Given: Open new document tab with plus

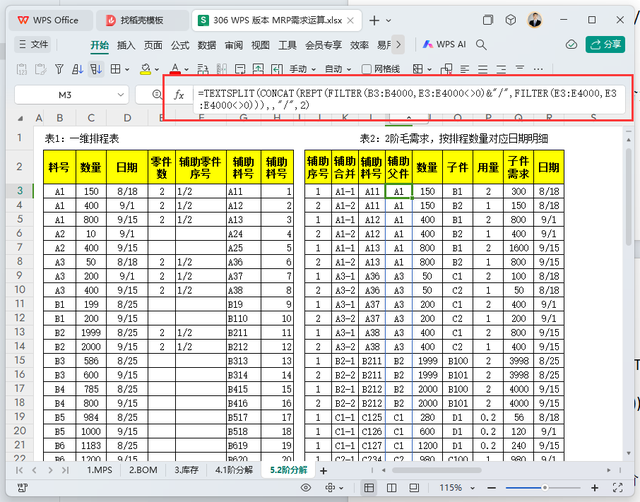Looking at the screenshot, I should (x=374, y=20).
